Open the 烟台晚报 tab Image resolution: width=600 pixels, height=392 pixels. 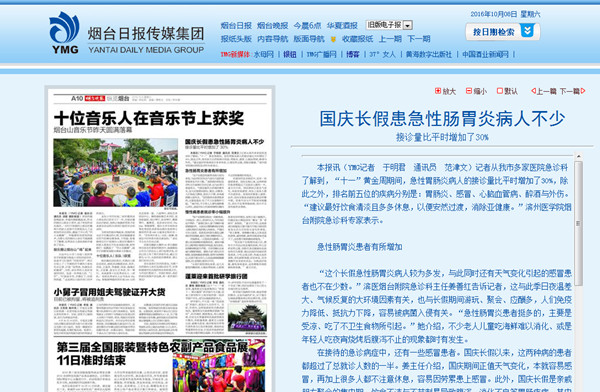pos(272,26)
